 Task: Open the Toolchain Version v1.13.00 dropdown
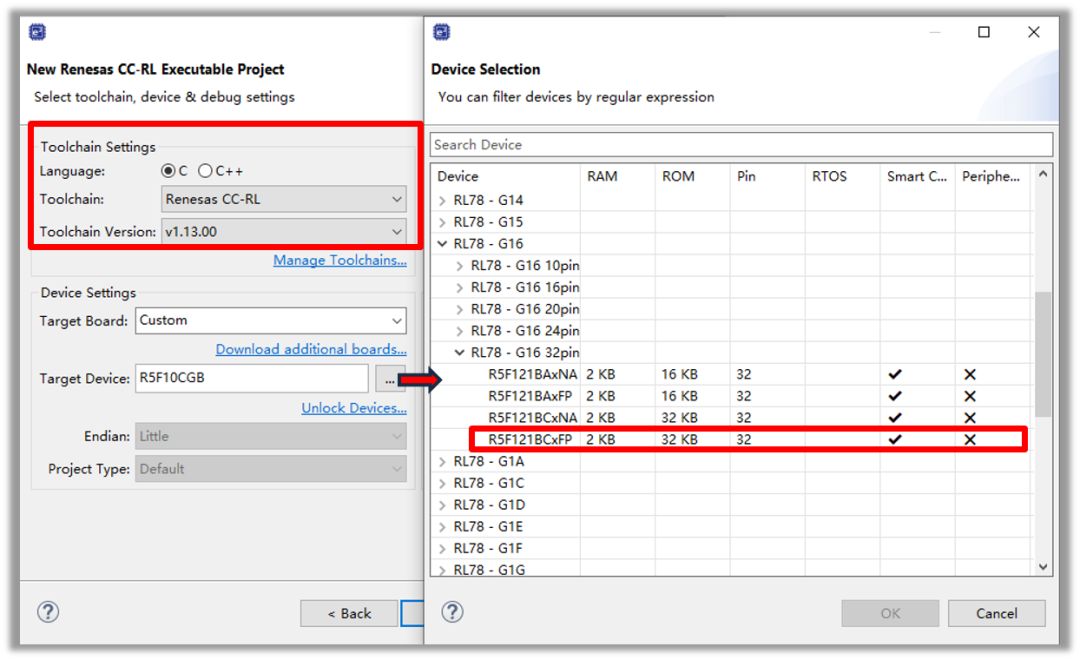pyautogui.click(x=283, y=231)
